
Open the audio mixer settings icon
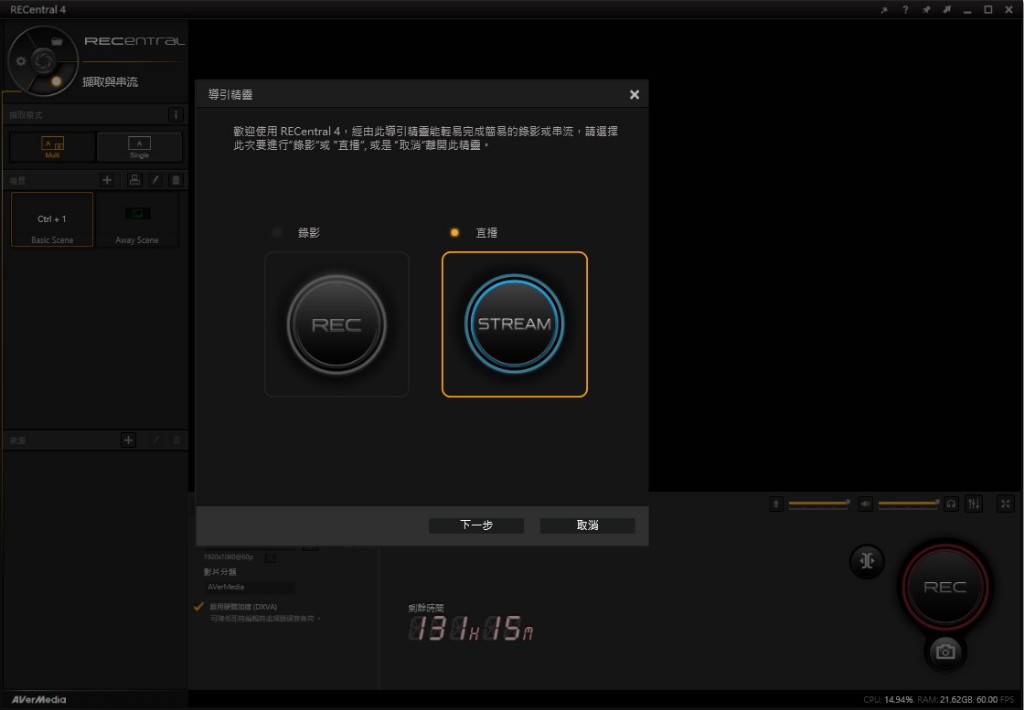pos(974,504)
